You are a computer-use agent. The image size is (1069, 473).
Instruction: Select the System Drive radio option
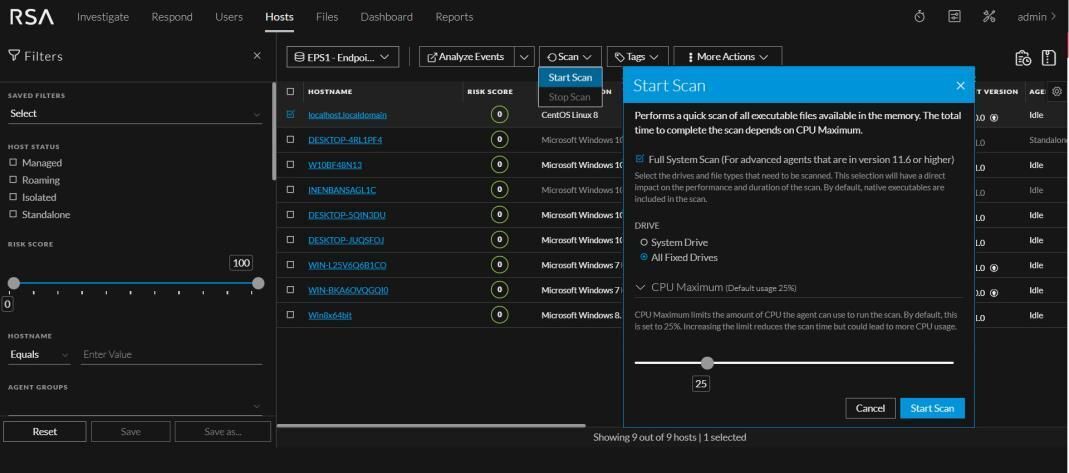(x=644, y=243)
